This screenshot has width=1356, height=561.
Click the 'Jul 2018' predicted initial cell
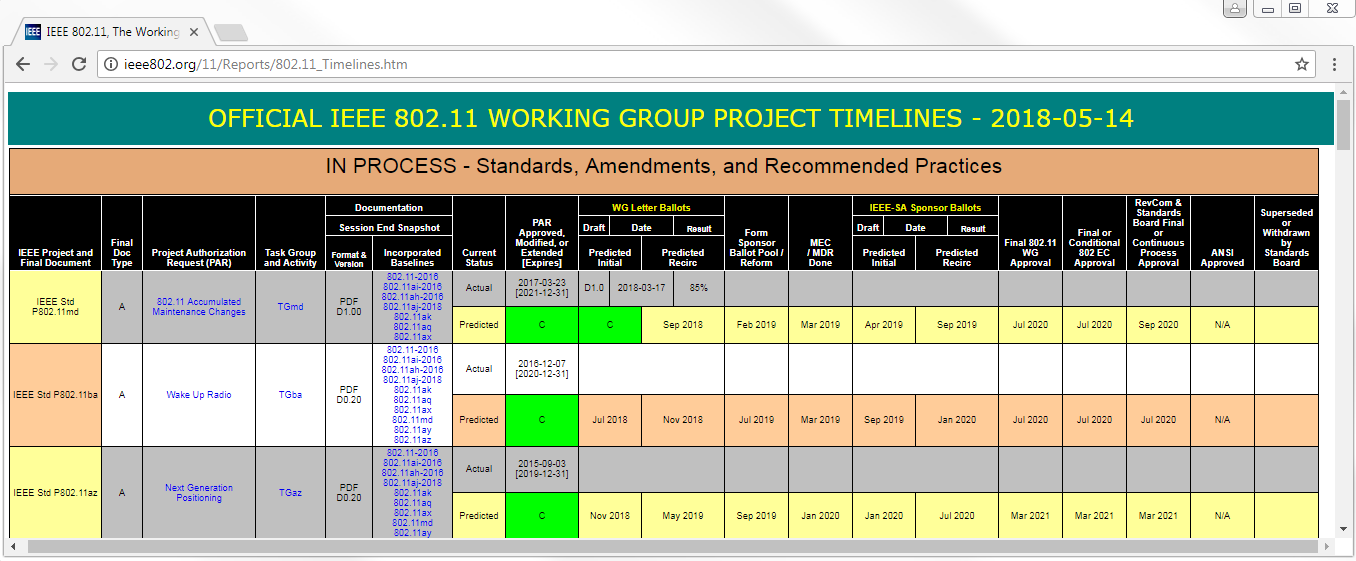pos(610,420)
